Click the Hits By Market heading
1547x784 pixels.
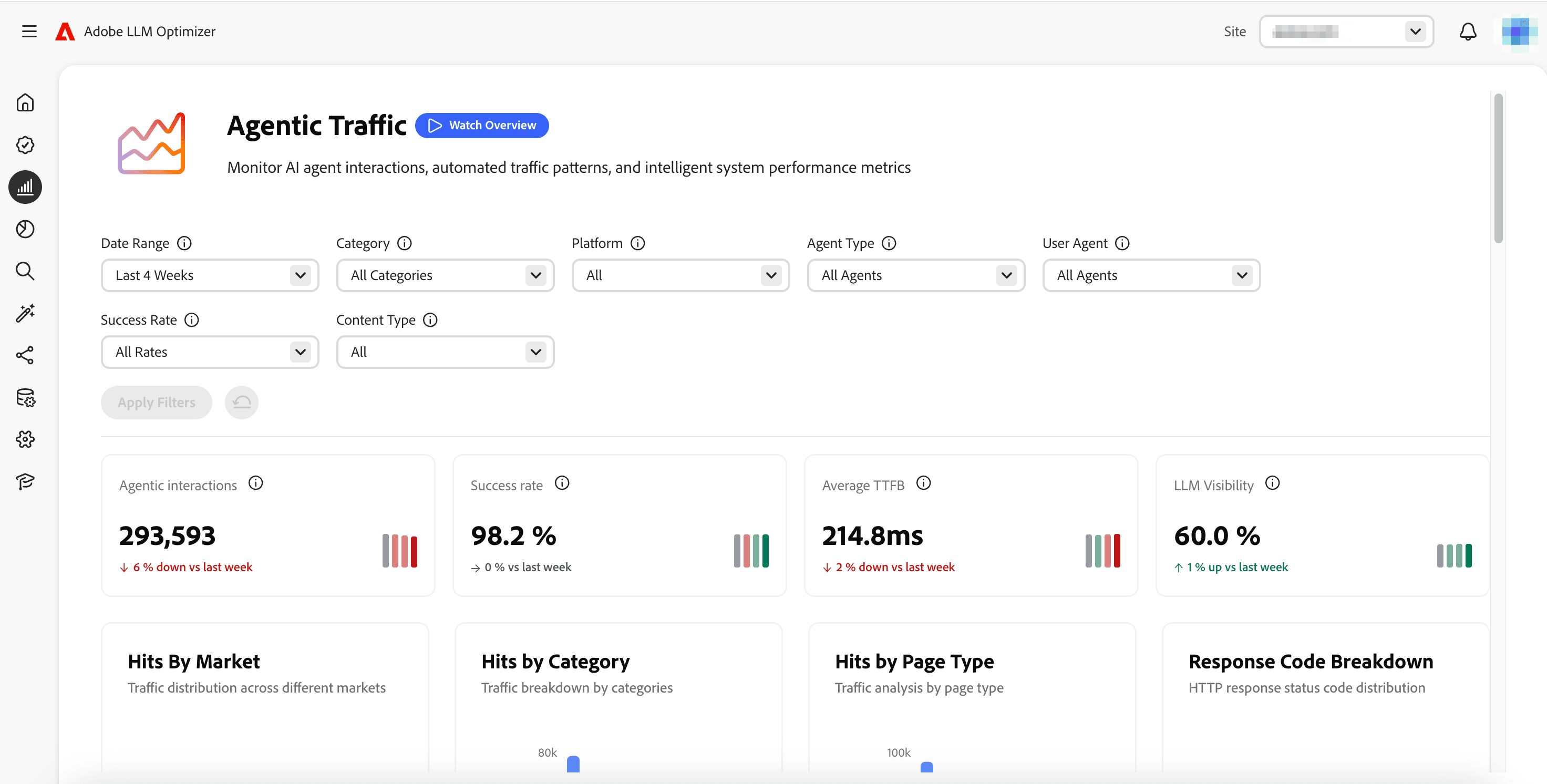[194, 662]
